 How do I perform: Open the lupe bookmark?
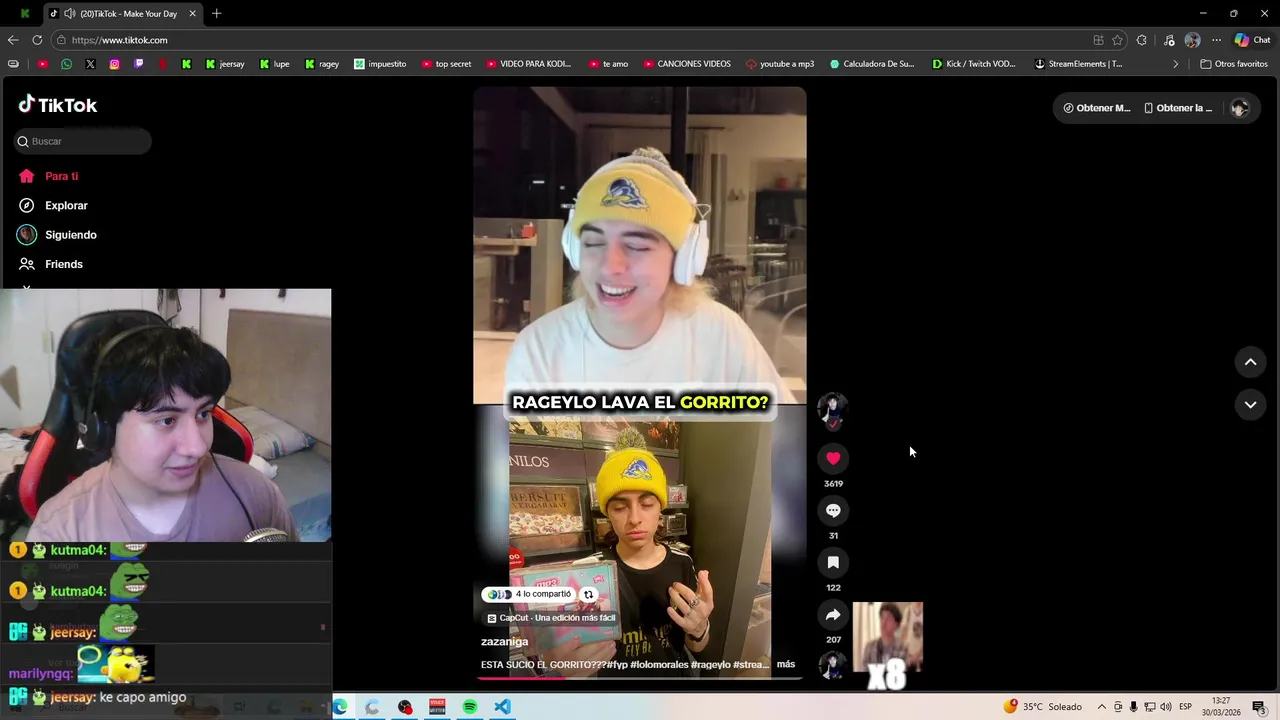[x=274, y=64]
